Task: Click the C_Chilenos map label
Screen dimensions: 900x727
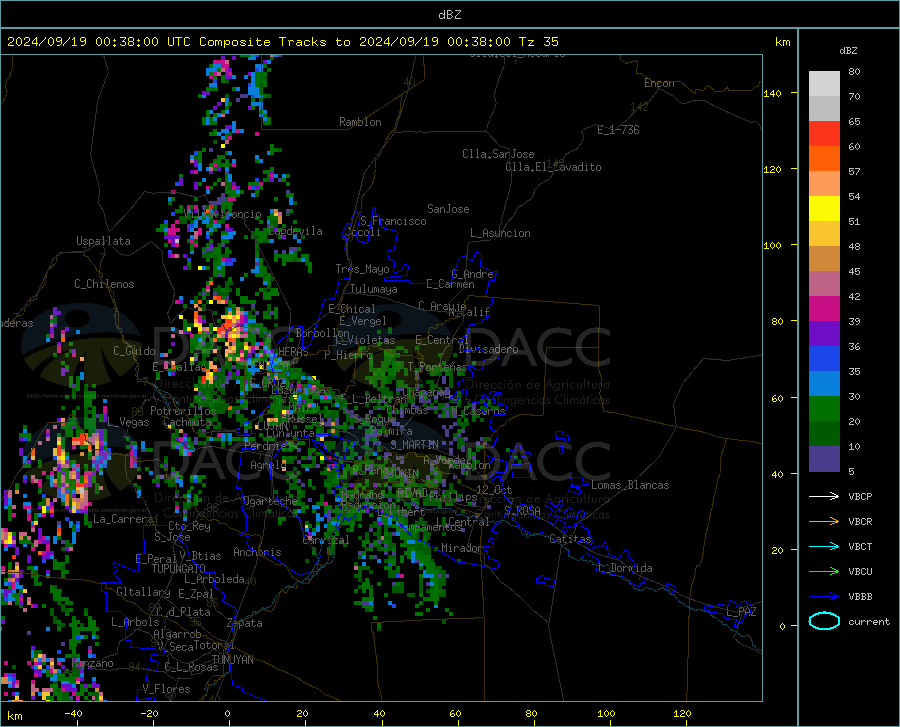Action: 104,284
